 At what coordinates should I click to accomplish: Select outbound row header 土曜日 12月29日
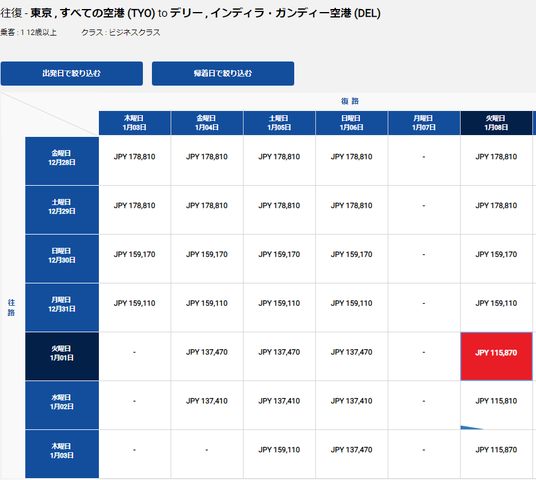pyautogui.click(x=62, y=210)
